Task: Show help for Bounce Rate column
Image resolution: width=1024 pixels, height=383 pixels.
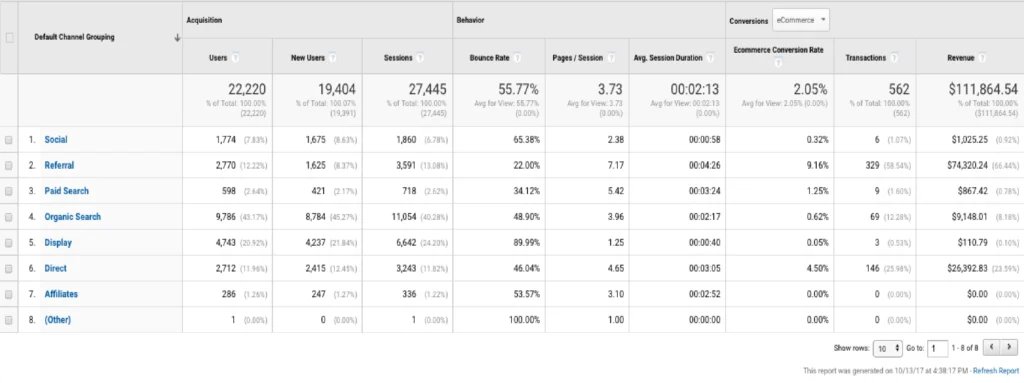Action: [517, 58]
